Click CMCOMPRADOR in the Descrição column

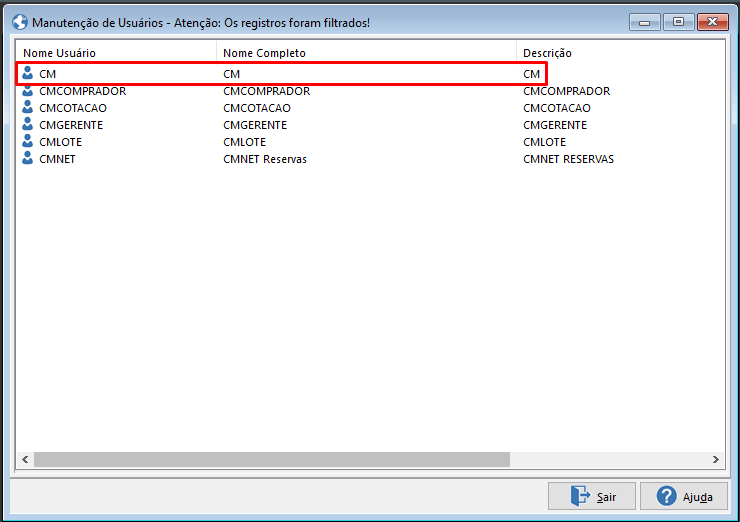[567, 91]
